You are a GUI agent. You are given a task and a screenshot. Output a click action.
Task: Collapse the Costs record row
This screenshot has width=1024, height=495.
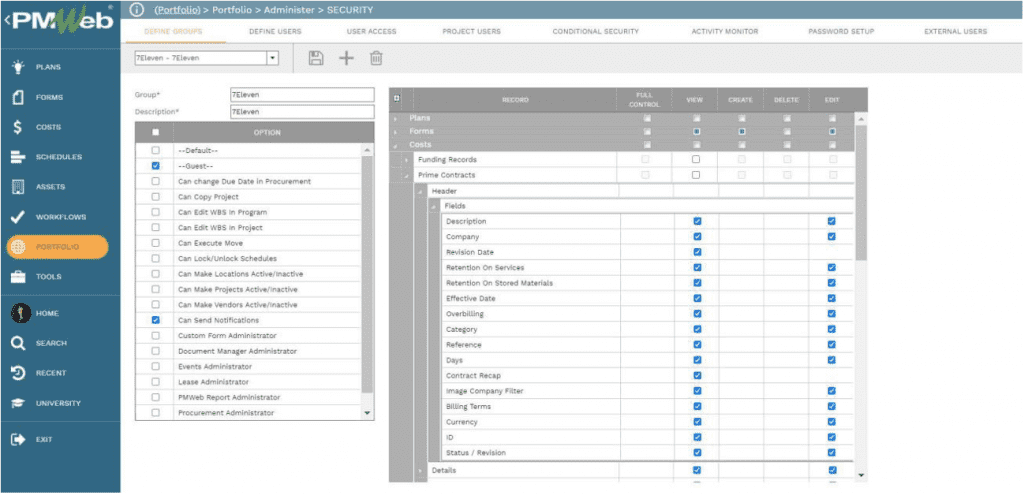tap(395, 144)
